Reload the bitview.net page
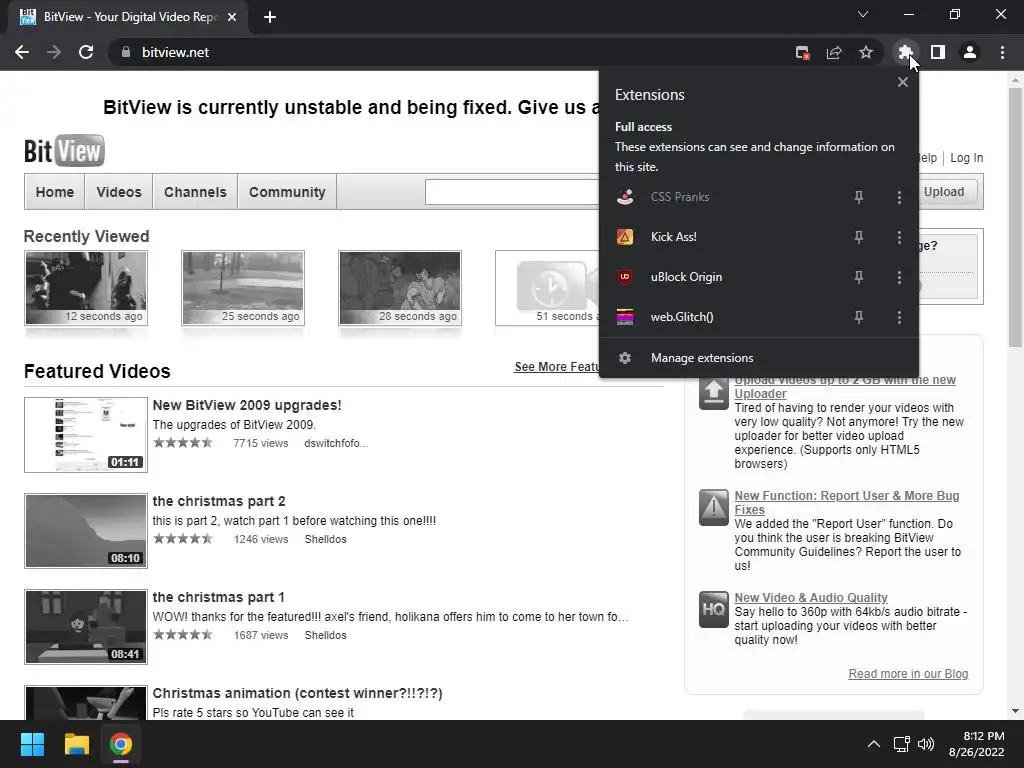This screenshot has width=1024, height=768. point(86,52)
